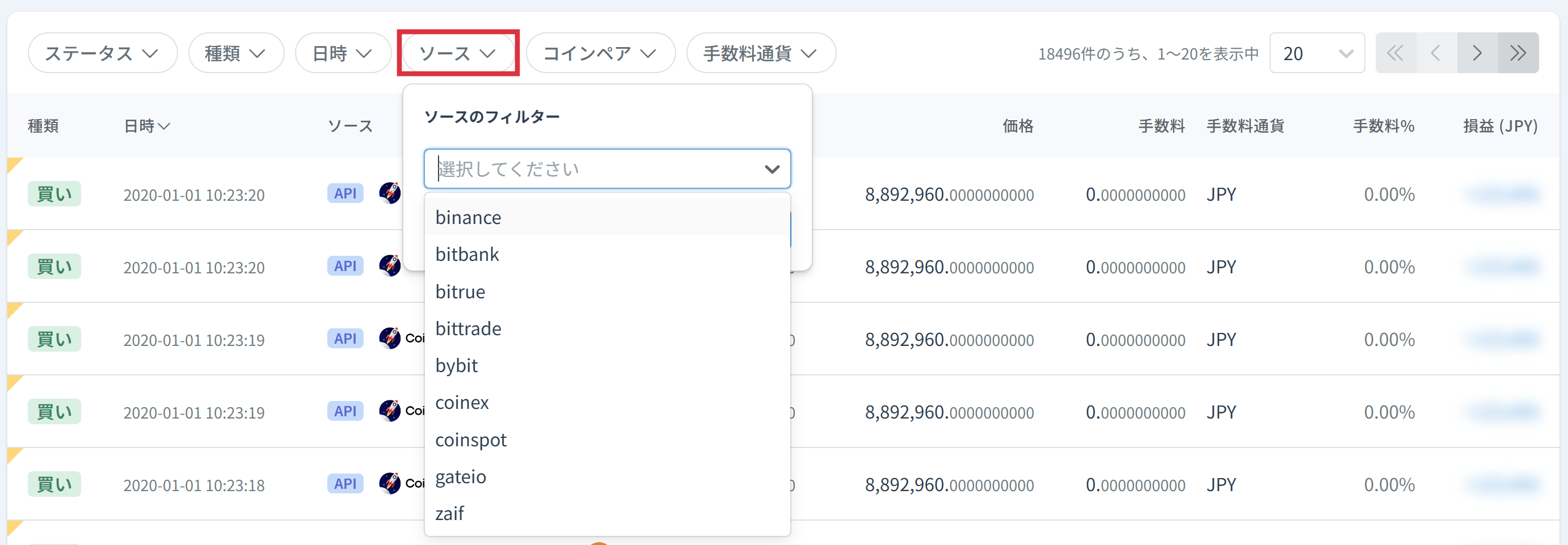This screenshot has width=1568, height=545.
Task: Select coinex from the source list
Action: coord(608,403)
